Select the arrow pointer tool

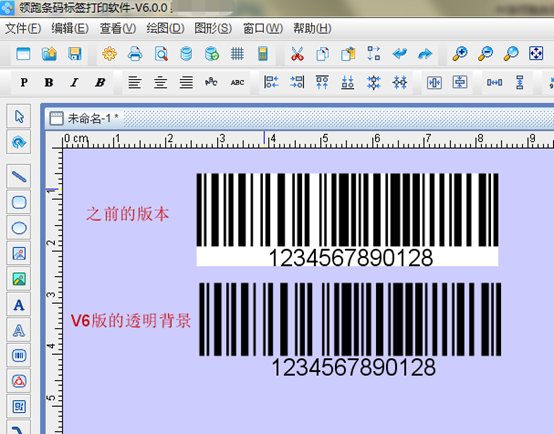point(19,116)
